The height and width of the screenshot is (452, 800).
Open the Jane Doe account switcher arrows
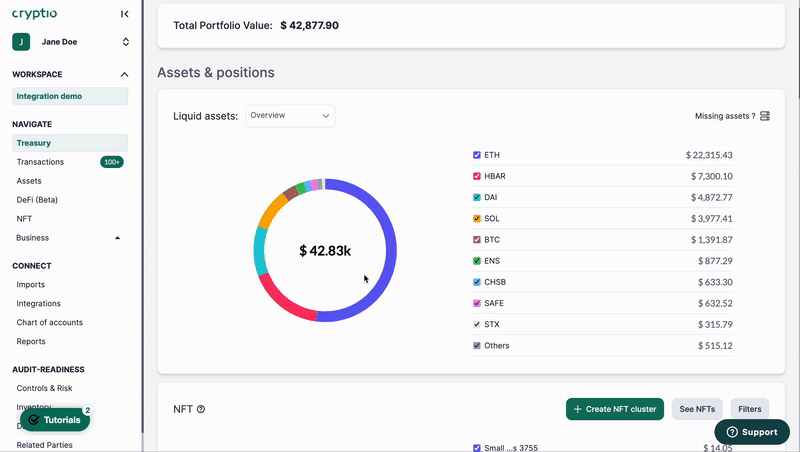(x=126, y=42)
